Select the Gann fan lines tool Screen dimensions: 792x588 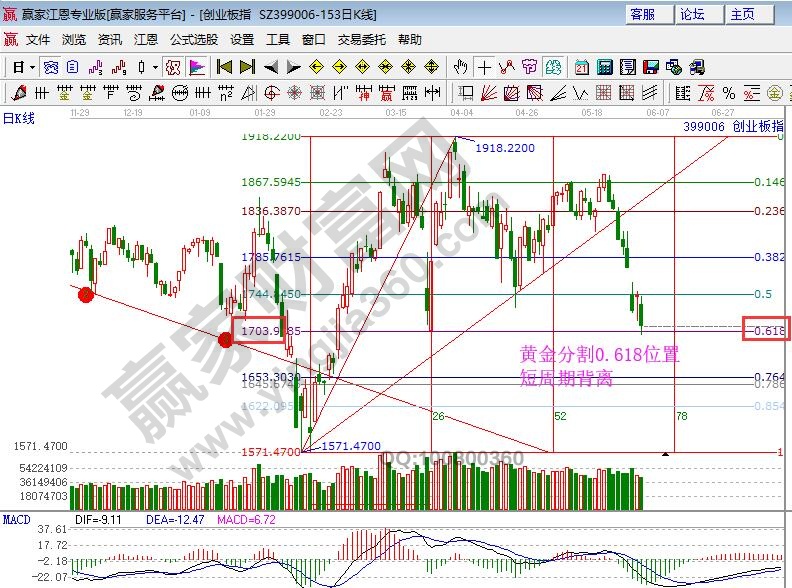coord(488,93)
